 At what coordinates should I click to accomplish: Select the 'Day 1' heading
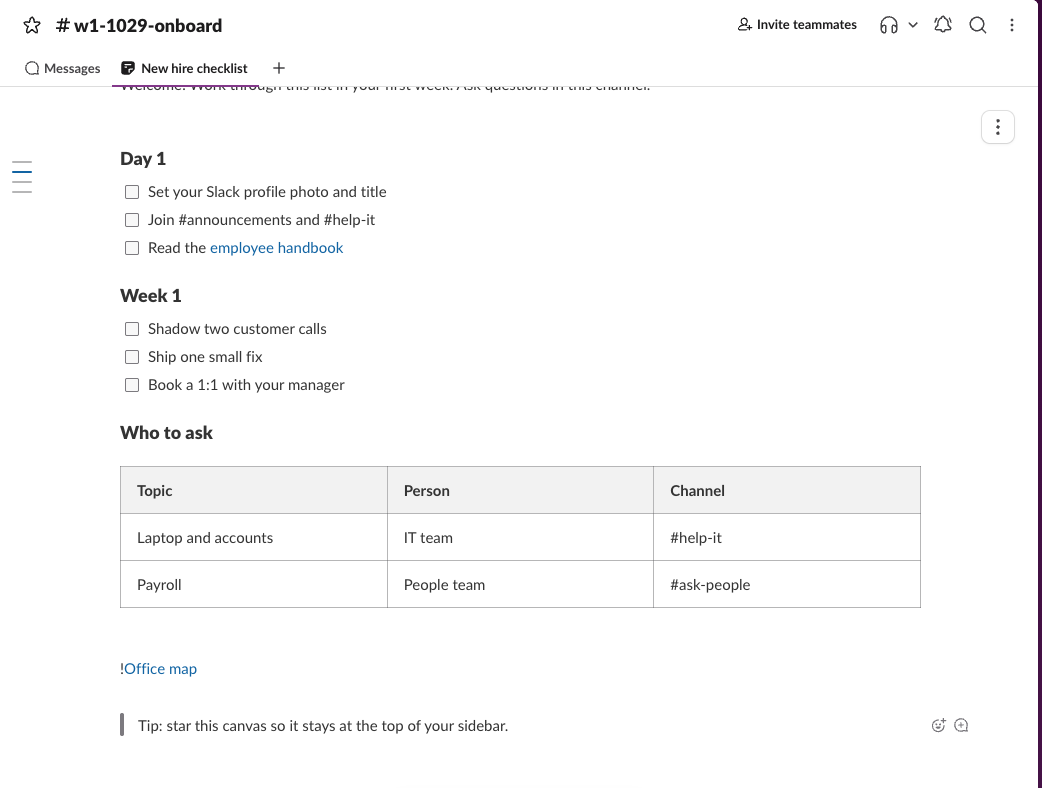(x=143, y=159)
